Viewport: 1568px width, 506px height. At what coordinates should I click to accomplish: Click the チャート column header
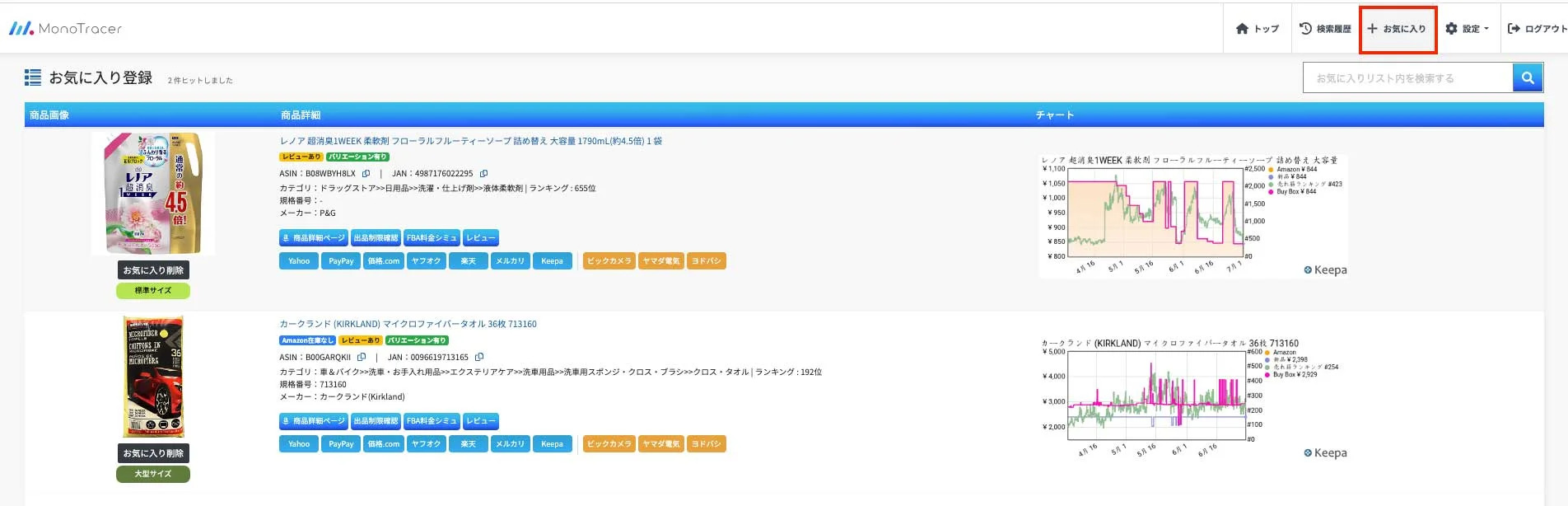[1055, 115]
